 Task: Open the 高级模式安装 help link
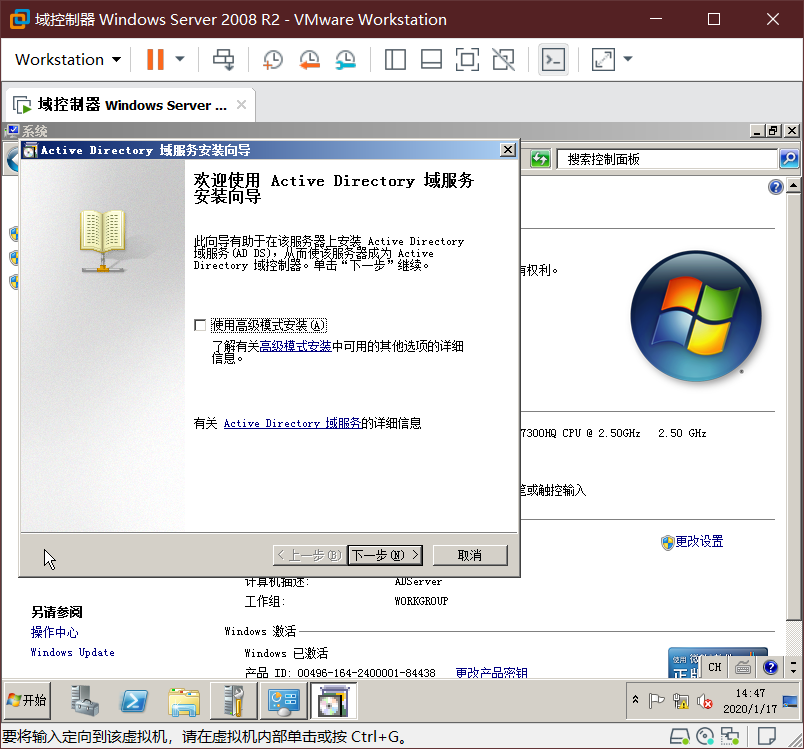(x=295, y=347)
